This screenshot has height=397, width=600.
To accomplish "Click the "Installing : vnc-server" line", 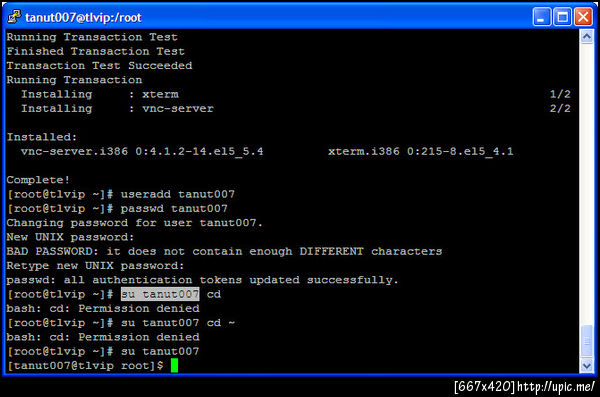I will coord(117,108).
